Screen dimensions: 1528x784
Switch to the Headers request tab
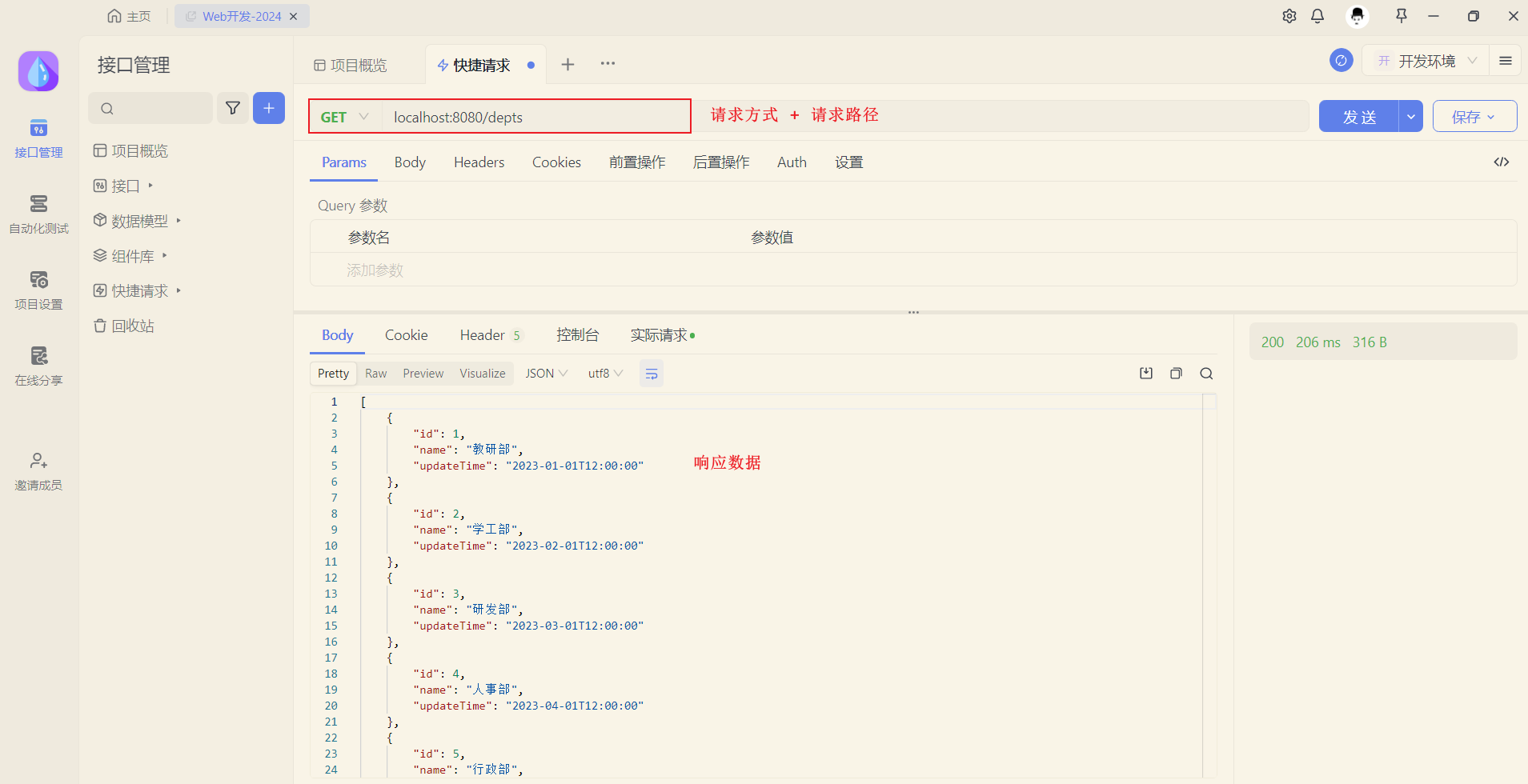tap(479, 162)
